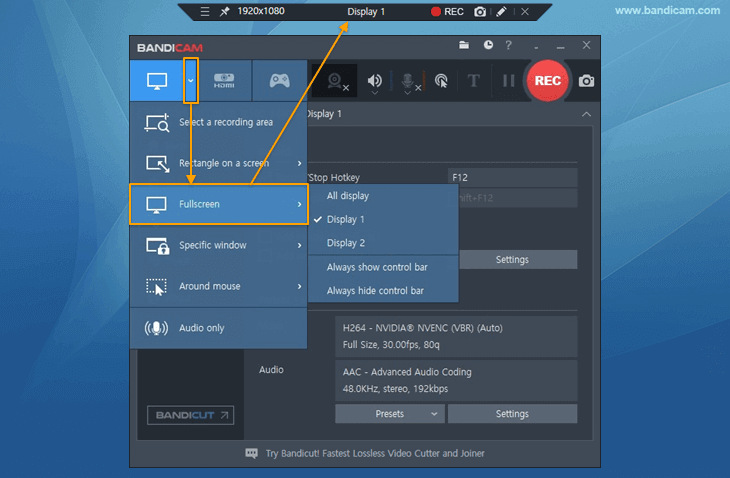Choose Specific window menu entry
730x478 pixels.
coord(219,245)
